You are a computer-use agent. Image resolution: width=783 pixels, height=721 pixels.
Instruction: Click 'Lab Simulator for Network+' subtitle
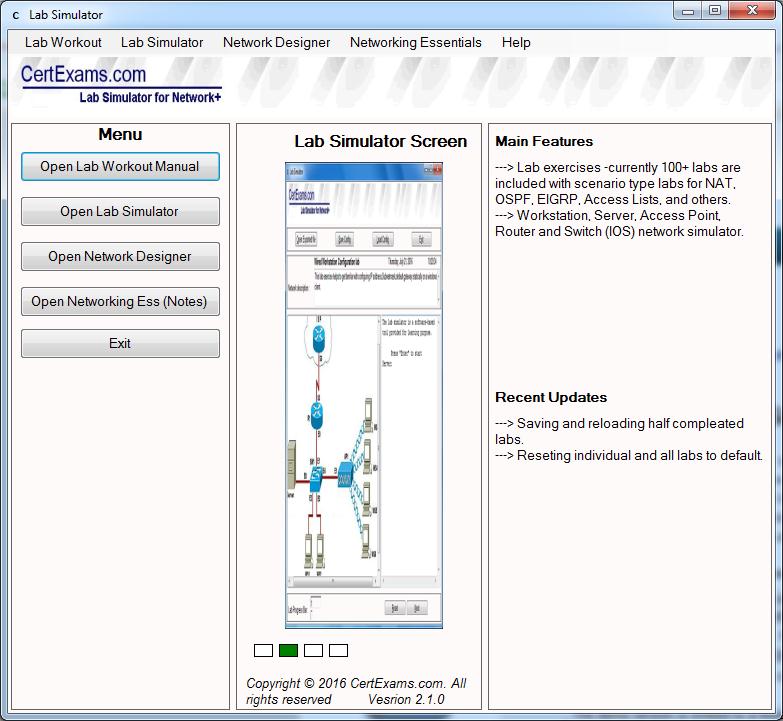coord(150,97)
